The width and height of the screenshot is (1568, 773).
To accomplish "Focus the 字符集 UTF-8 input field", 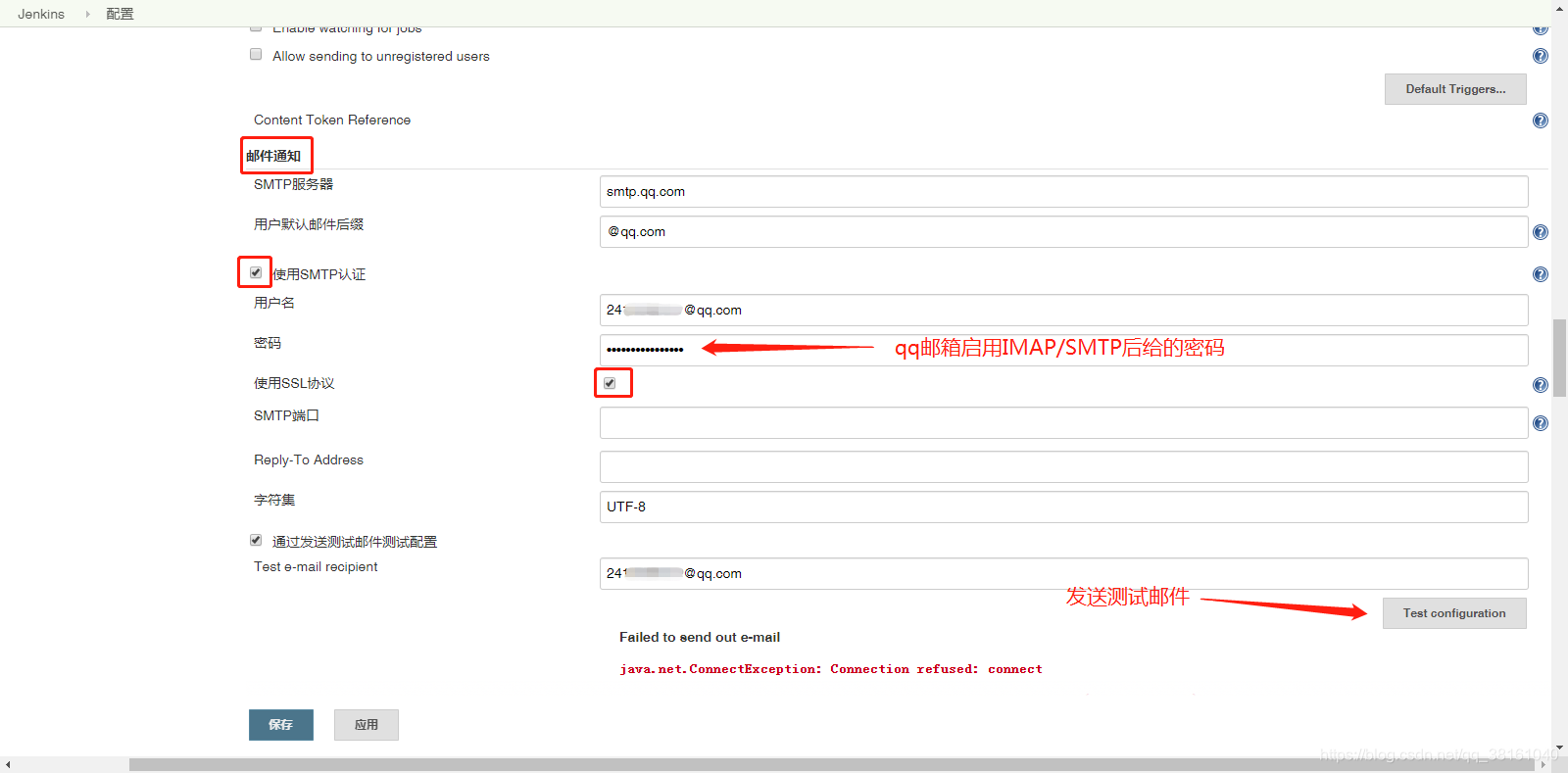I will [1064, 507].
